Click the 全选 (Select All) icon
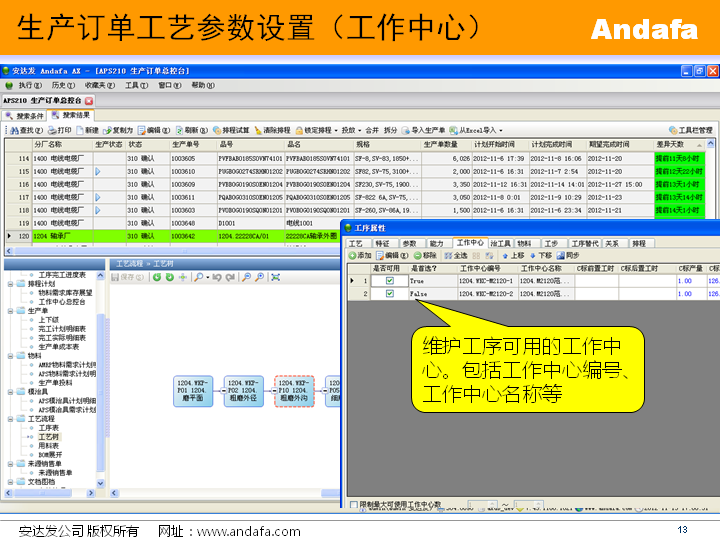Viewport: 720px width, 540px height. coord(460,256)
